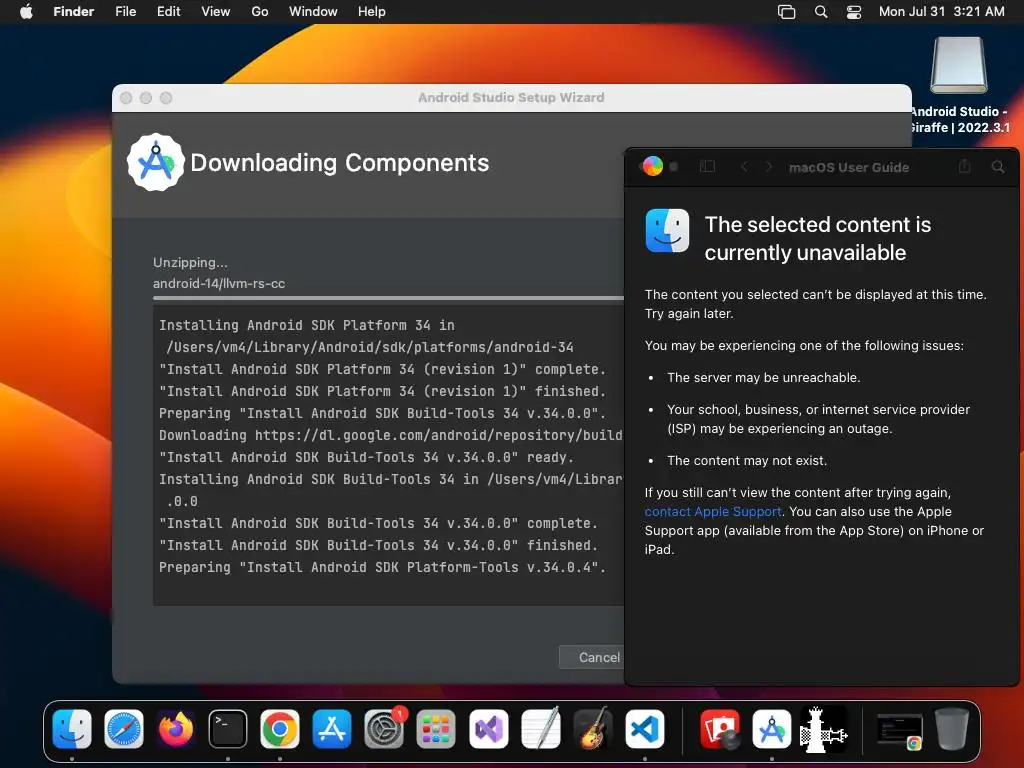Viewport: 1024px width, 768px height.
Task: Click log line '/Users/vm4/Library/Android/sdk/platforms/android-34'
Action: 370,347
